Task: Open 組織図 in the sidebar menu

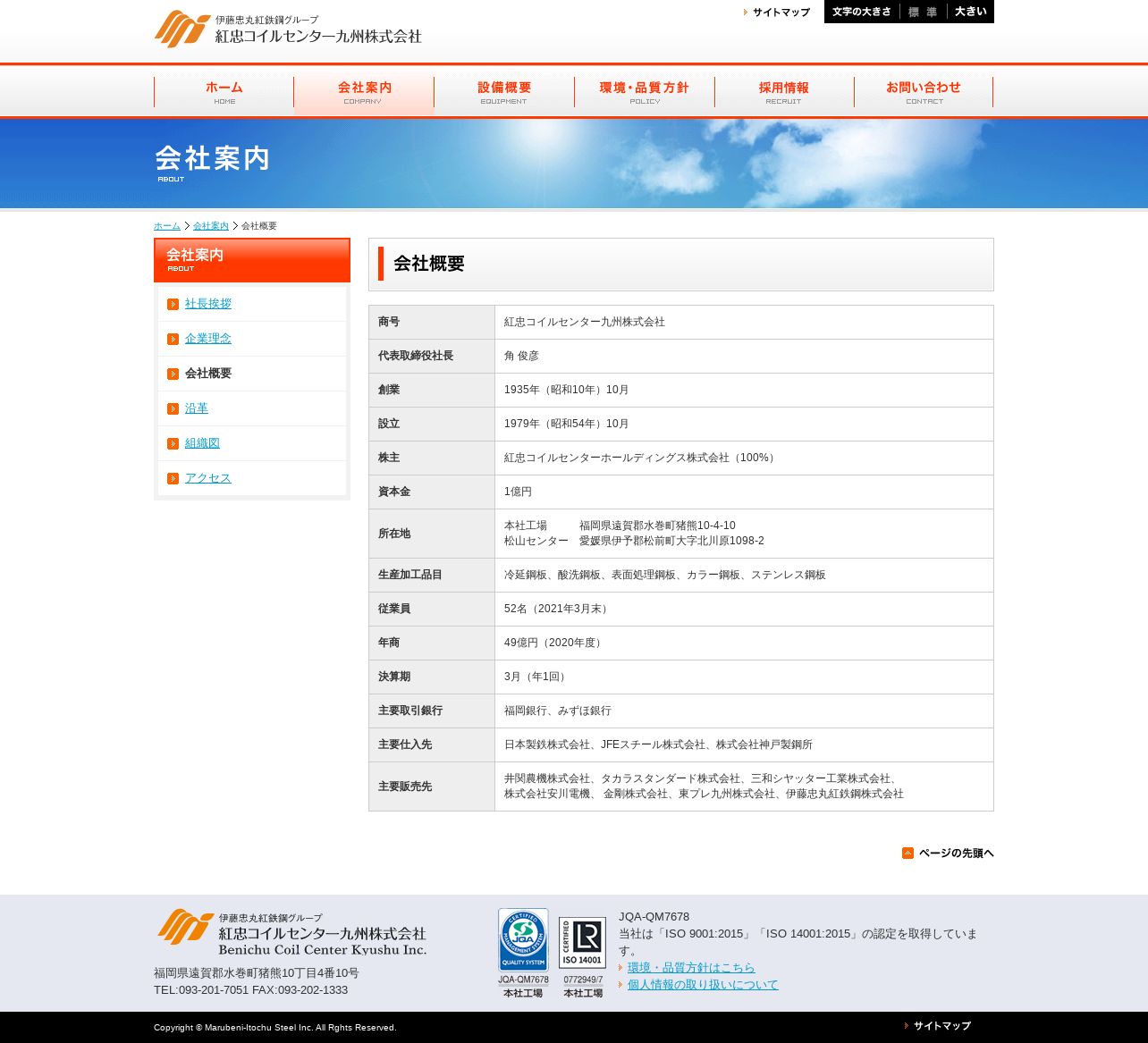Action: 202,443
